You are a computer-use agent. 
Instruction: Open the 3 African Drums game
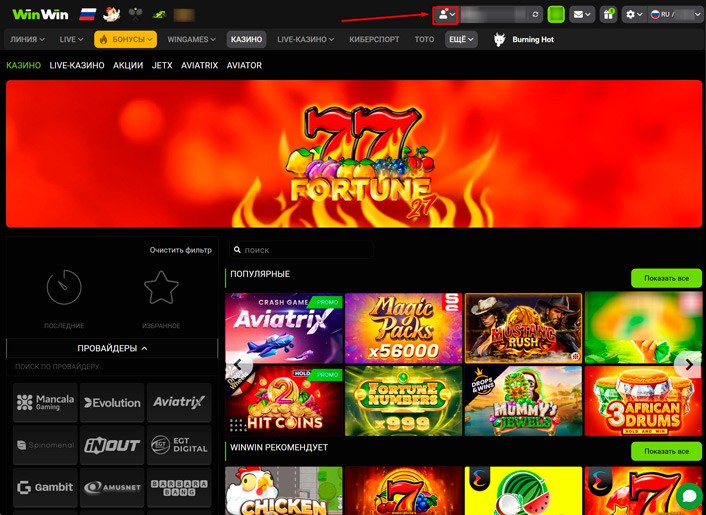643,401
